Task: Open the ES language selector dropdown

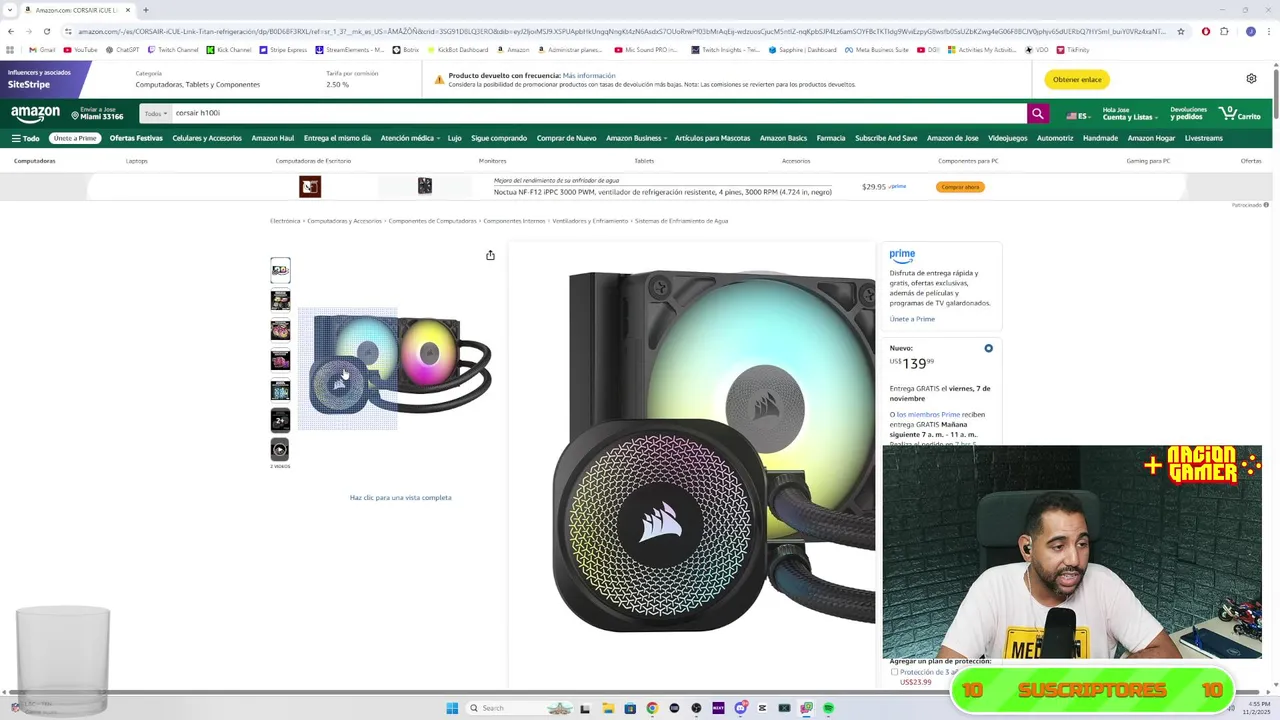Action: pyautogui.click(x=1078, y=115)
